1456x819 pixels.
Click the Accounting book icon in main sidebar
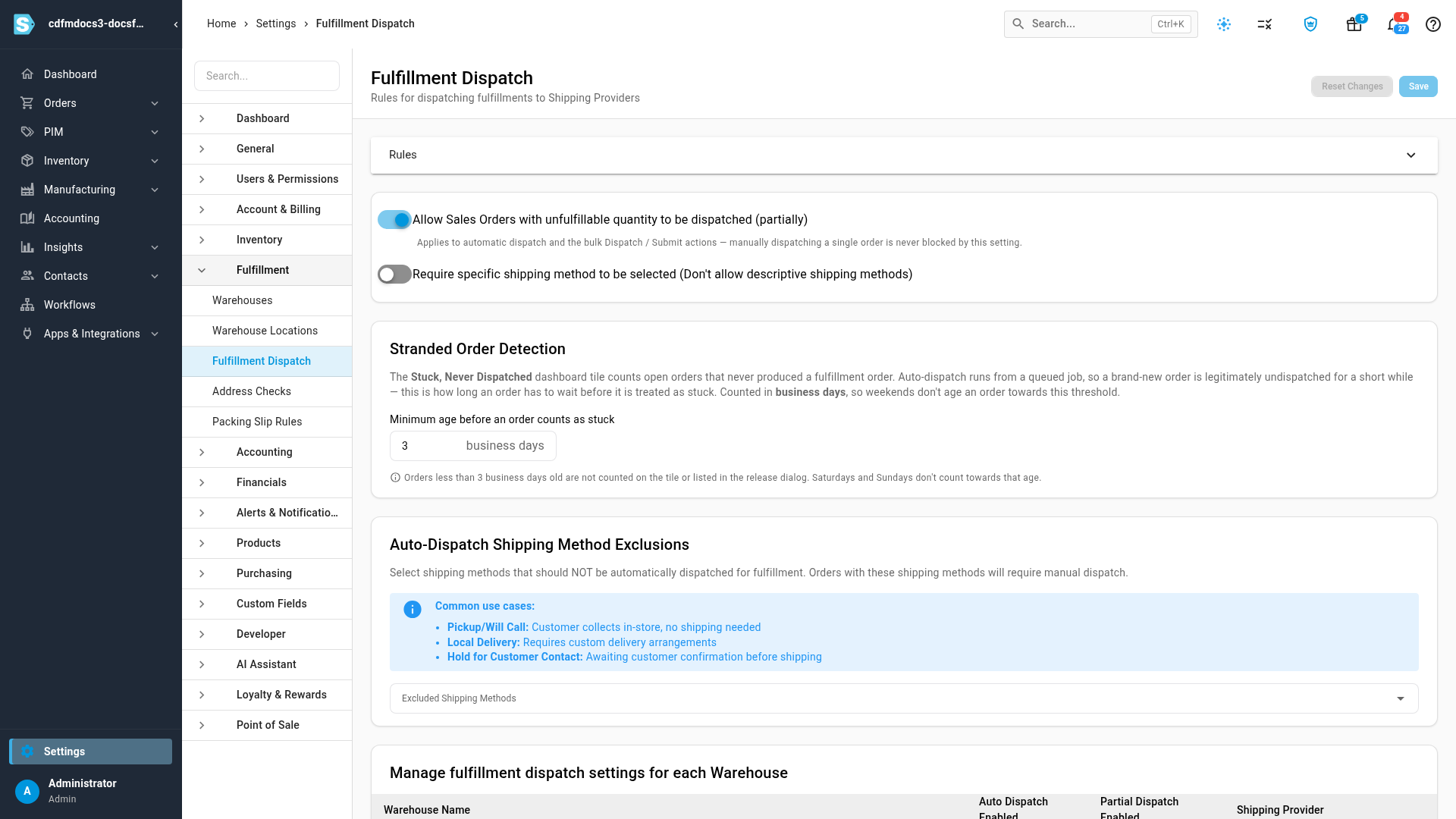27,218
